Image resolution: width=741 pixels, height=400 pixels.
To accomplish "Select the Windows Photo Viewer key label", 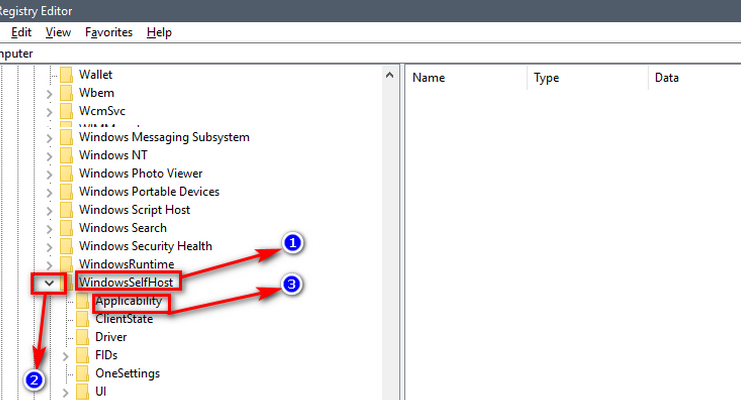I will point(141,174).
